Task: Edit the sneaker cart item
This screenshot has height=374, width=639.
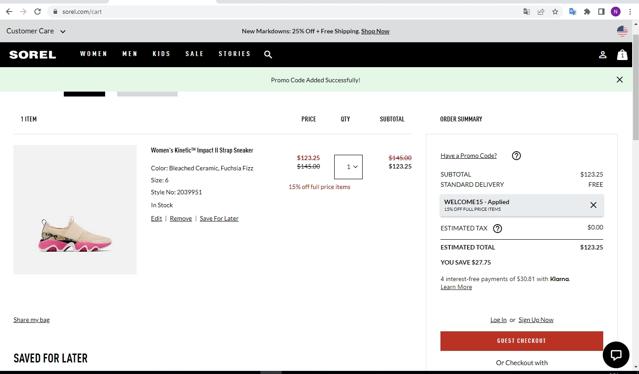Action: (x=156, y=218)
